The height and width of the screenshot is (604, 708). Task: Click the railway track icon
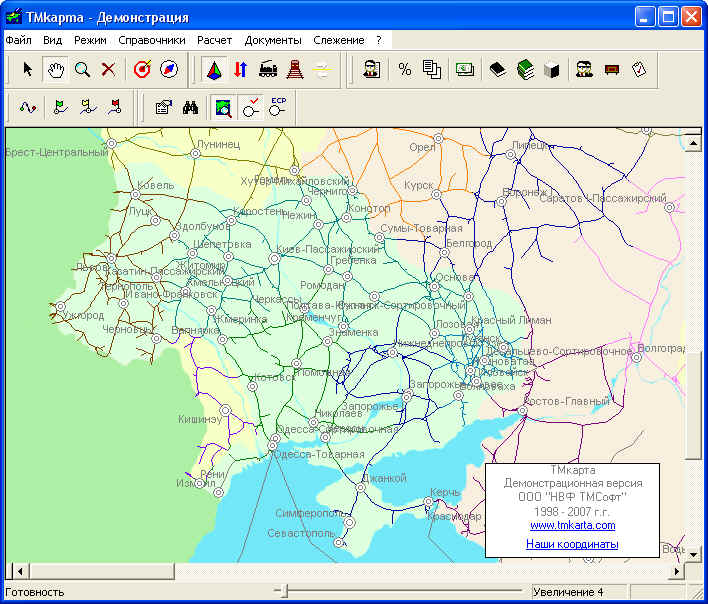click(295, 70)
